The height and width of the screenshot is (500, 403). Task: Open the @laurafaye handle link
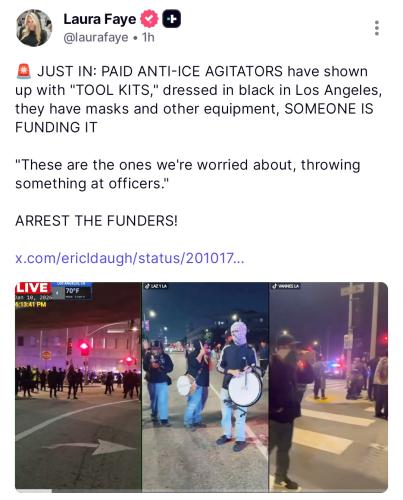pos(96,37)
